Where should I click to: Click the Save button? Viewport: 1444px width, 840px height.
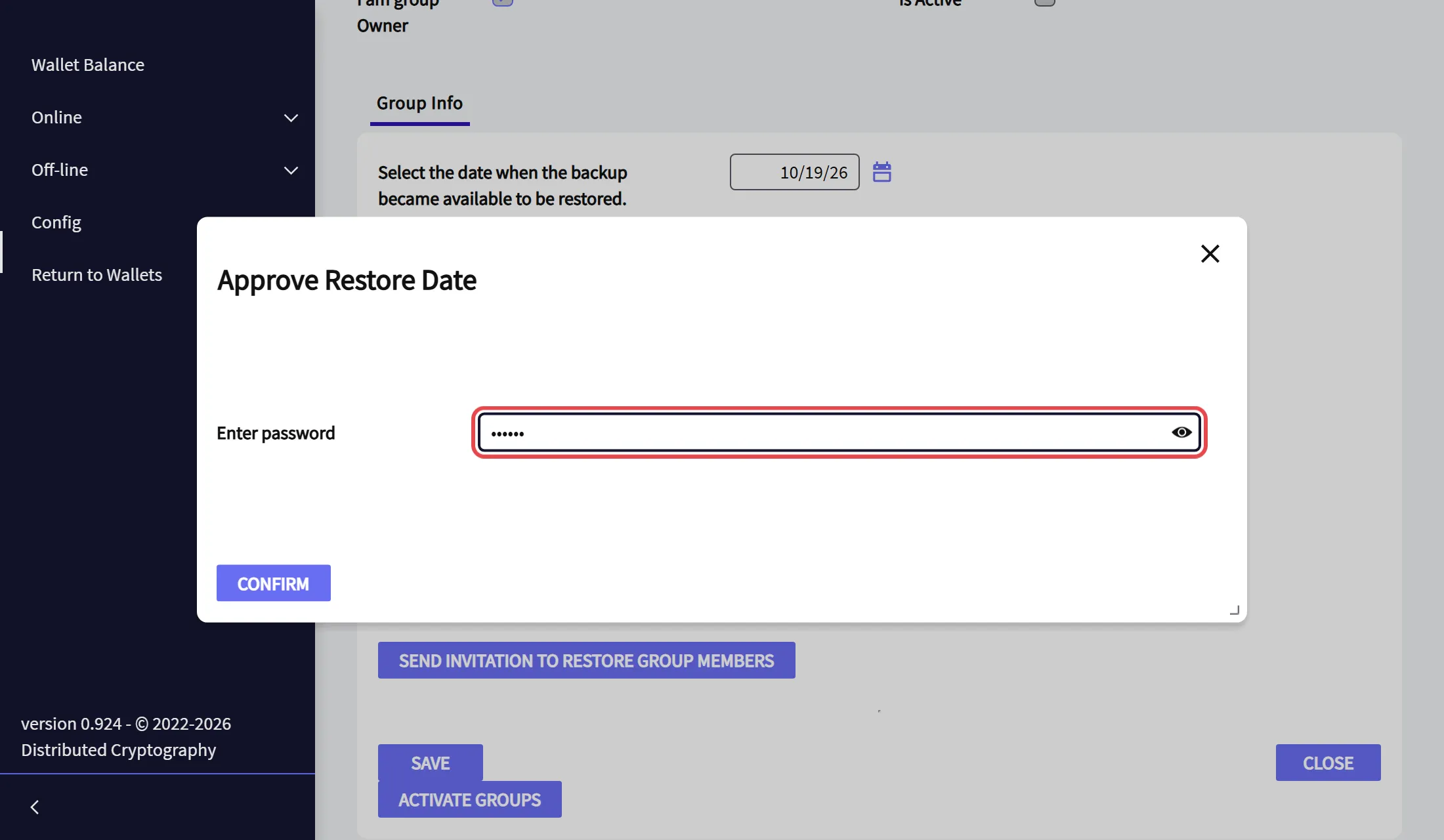[x=431, y=763]
